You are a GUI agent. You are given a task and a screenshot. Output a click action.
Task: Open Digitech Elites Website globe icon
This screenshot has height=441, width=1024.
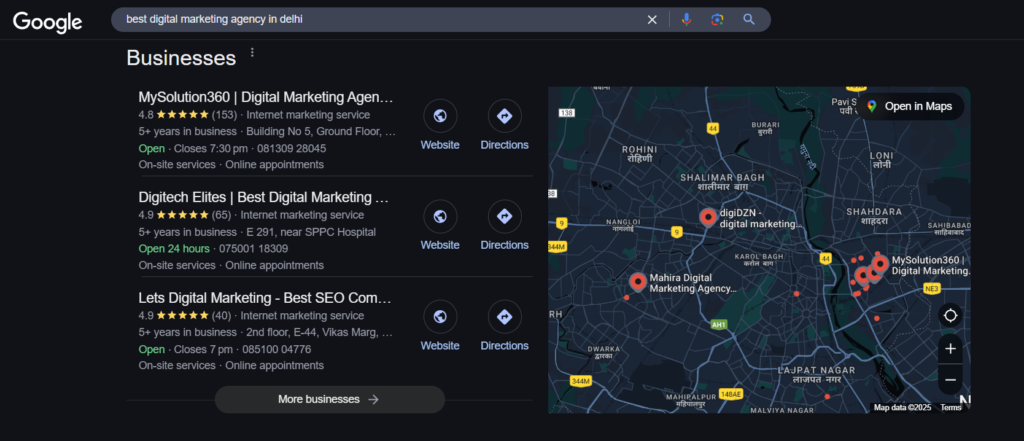440,216
